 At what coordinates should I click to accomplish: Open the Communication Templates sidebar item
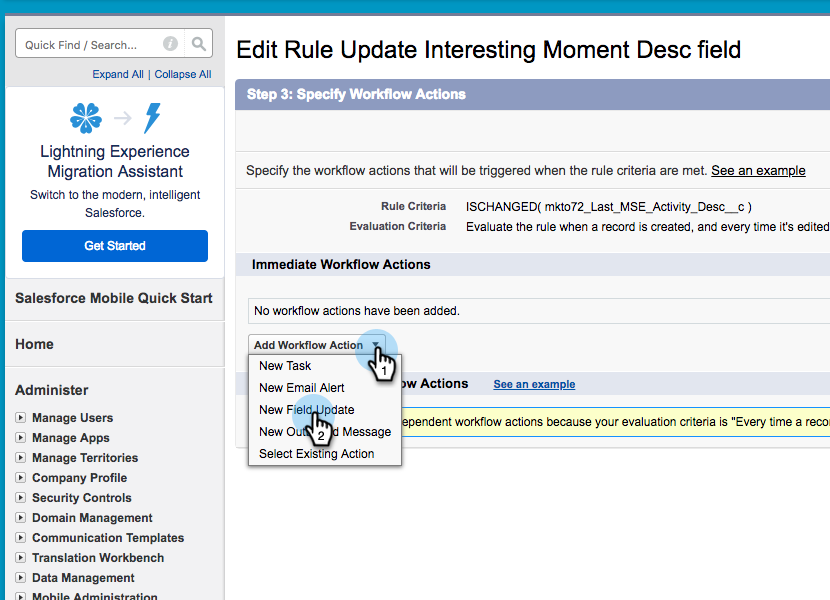pos(108,538)
